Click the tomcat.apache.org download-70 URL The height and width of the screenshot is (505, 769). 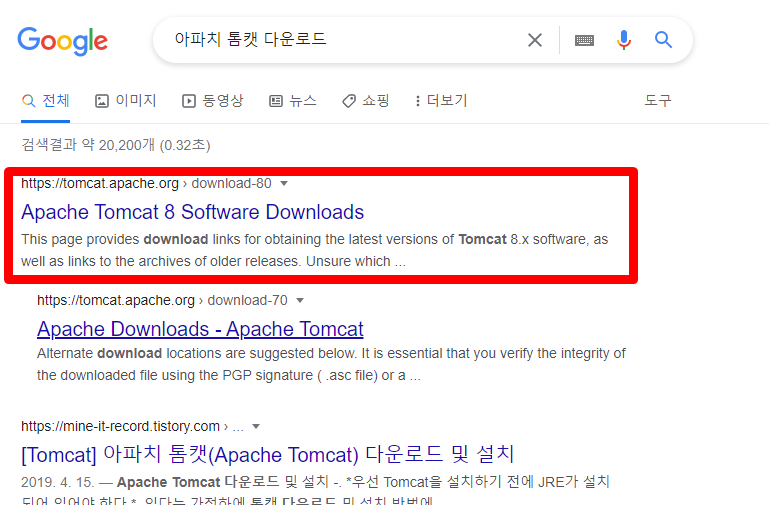pyautogui.click(x=162, y=300)
